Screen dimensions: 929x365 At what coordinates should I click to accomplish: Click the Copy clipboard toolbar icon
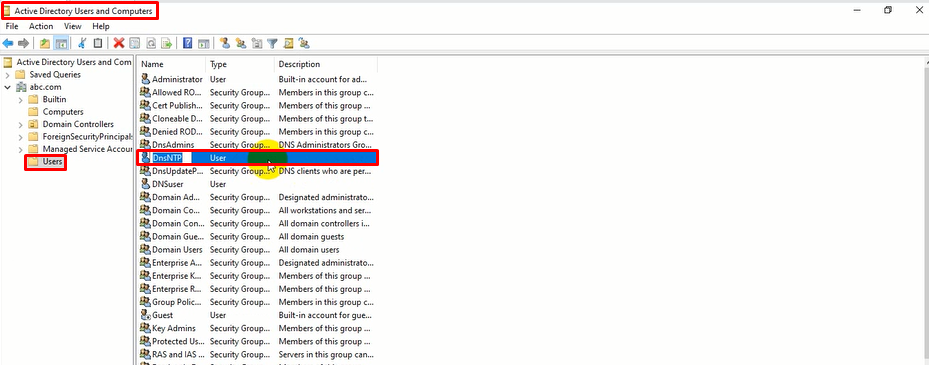tap(98, 43)
